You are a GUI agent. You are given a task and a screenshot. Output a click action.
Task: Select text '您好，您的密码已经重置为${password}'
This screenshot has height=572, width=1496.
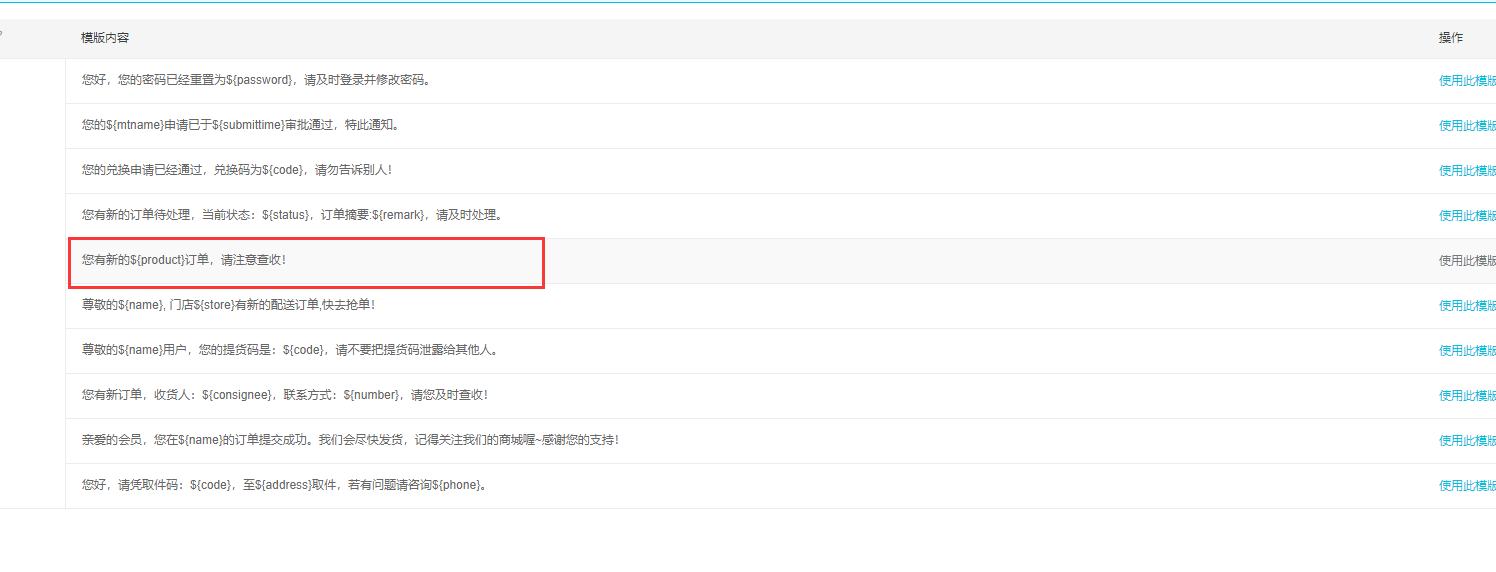point(188,80)
